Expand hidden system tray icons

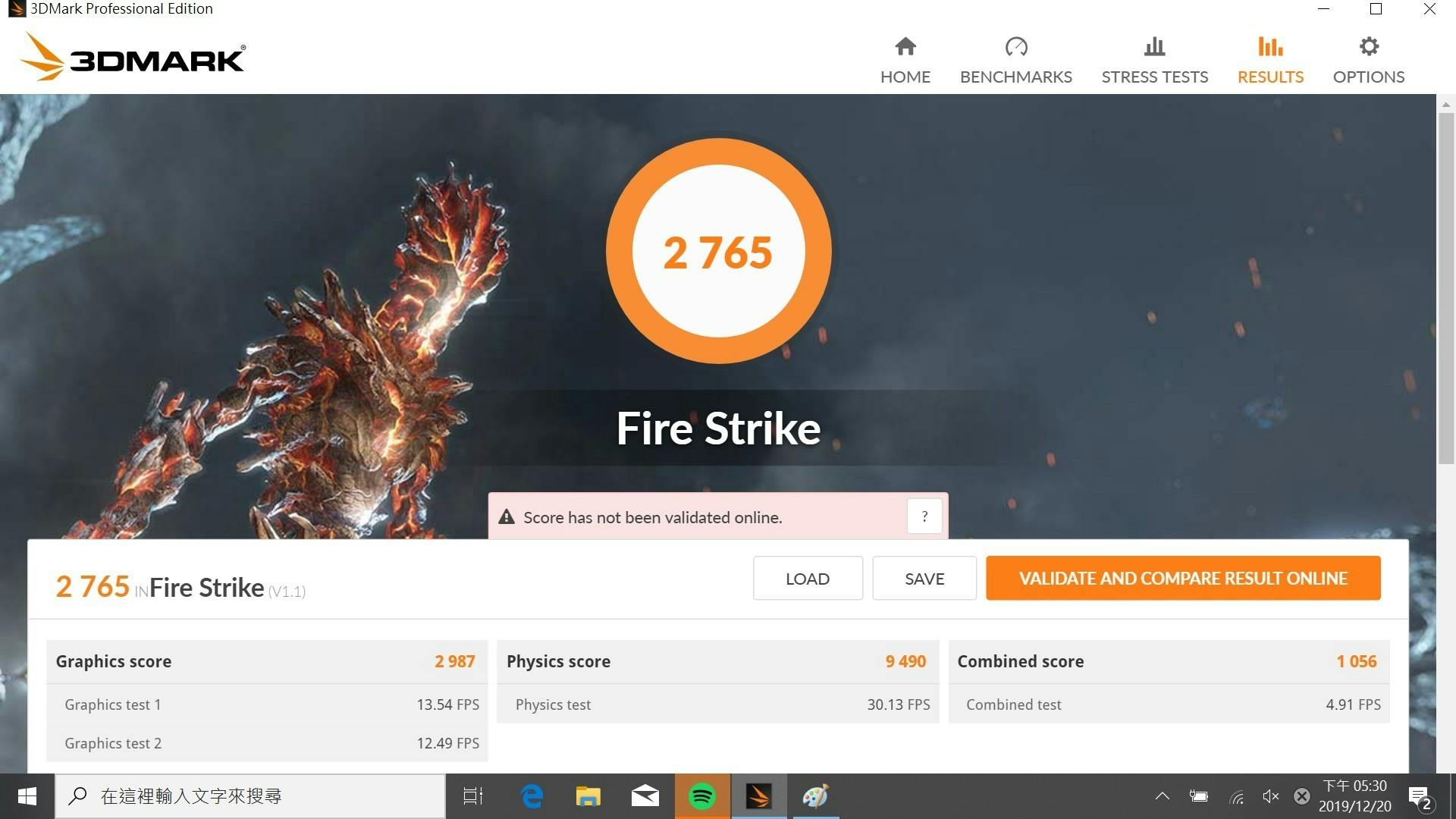pyautogui.click(x=1162, y=796)
